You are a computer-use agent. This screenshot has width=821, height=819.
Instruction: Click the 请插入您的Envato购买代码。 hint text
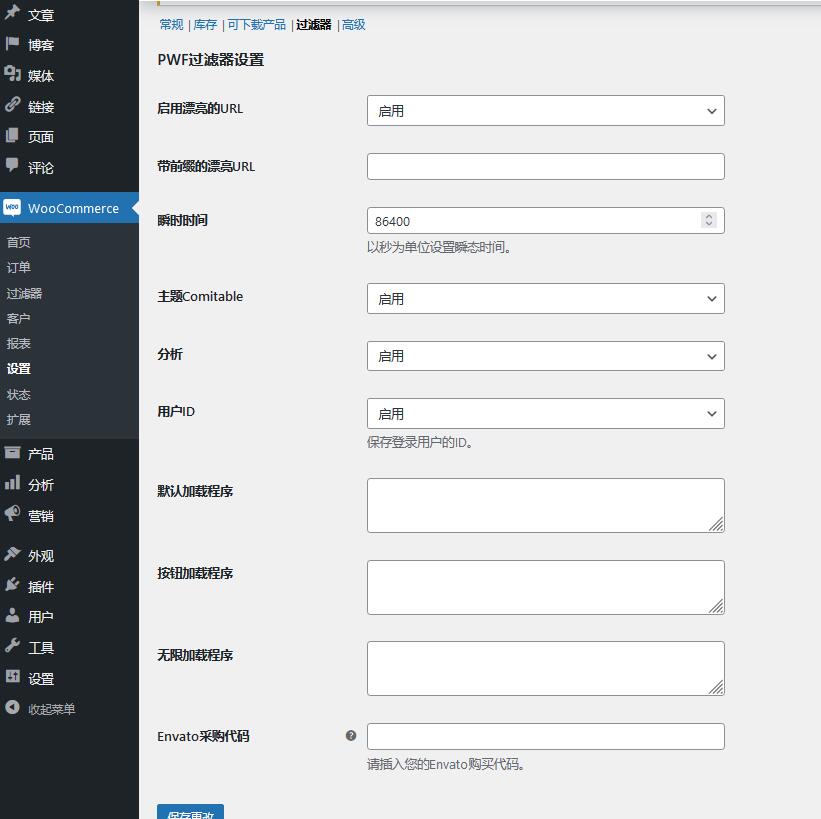446,765
